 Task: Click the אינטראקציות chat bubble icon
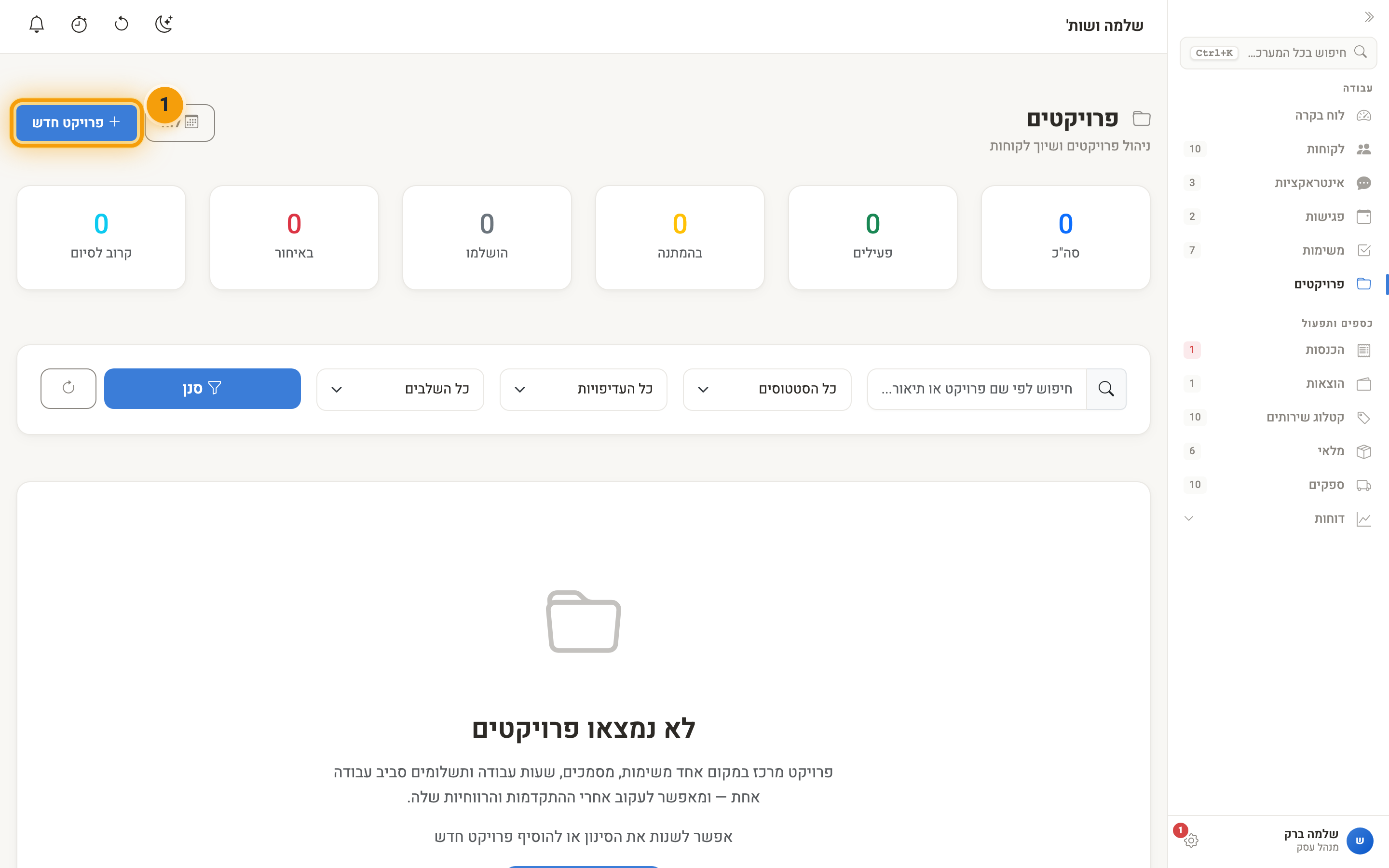1364,183
